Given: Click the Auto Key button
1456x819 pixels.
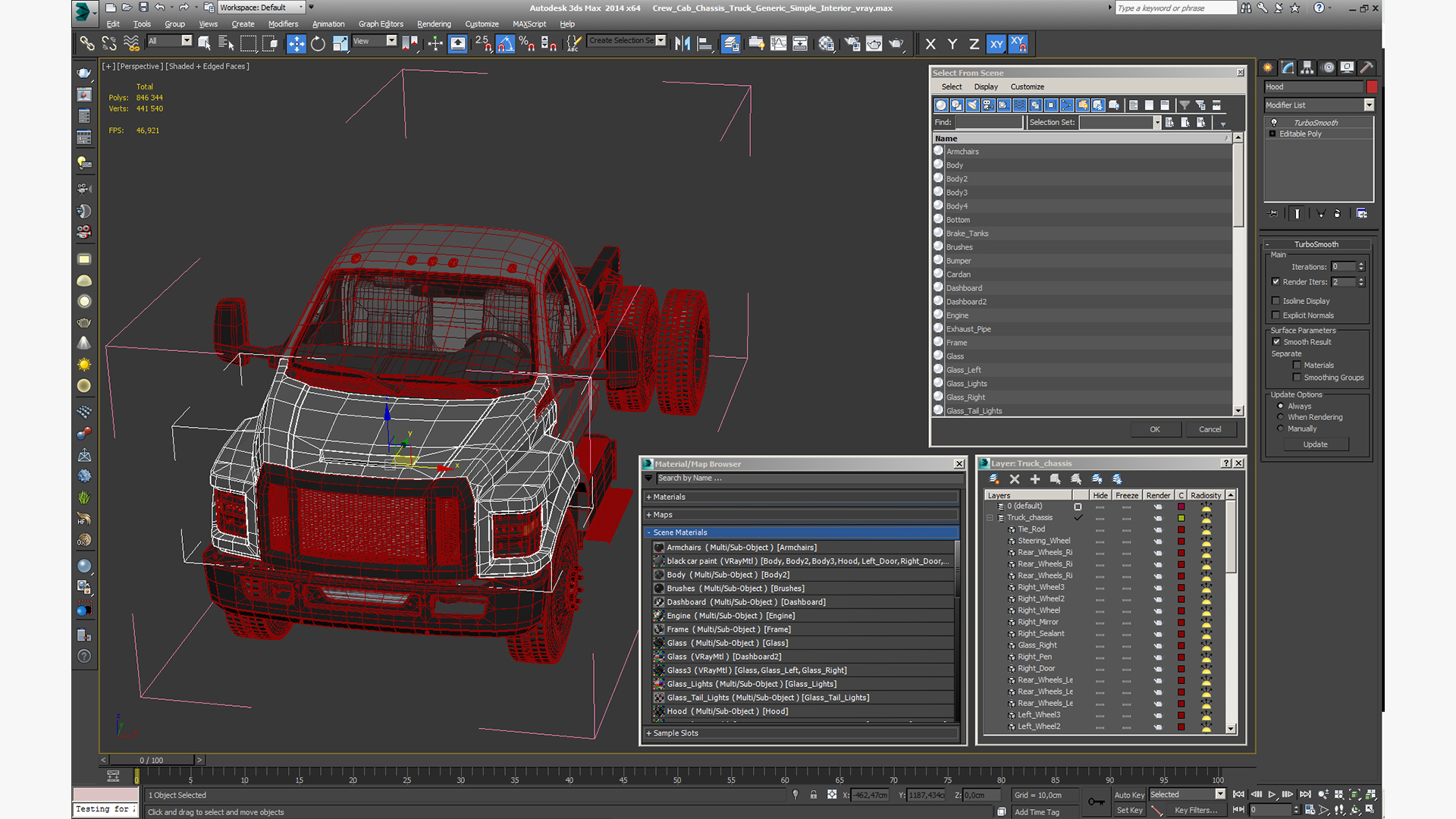Looking at the screenshot, I should (1129, 795).
